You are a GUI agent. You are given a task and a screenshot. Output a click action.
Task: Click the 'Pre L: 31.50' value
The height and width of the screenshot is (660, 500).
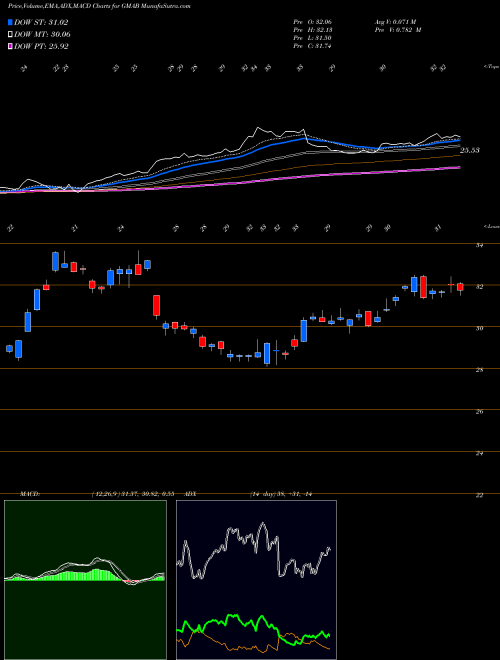point(313,38)
